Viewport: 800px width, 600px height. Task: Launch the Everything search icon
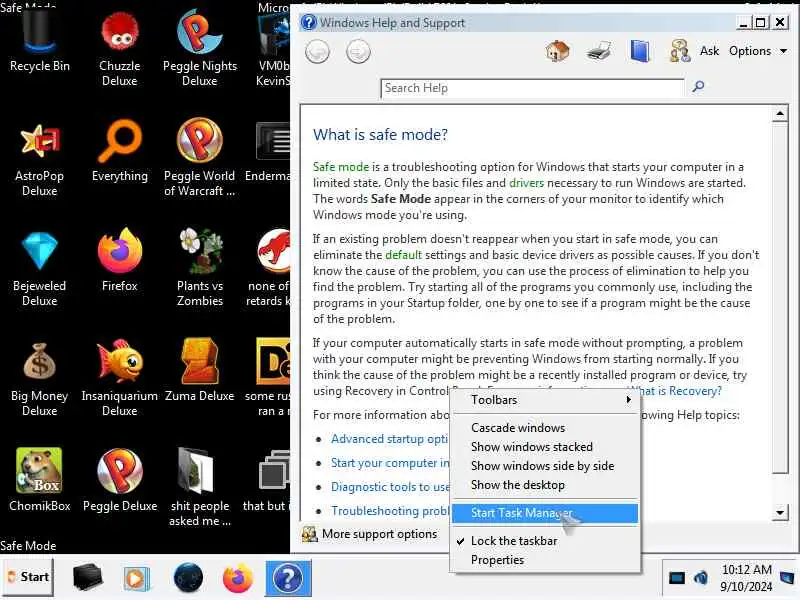point(119,151)
